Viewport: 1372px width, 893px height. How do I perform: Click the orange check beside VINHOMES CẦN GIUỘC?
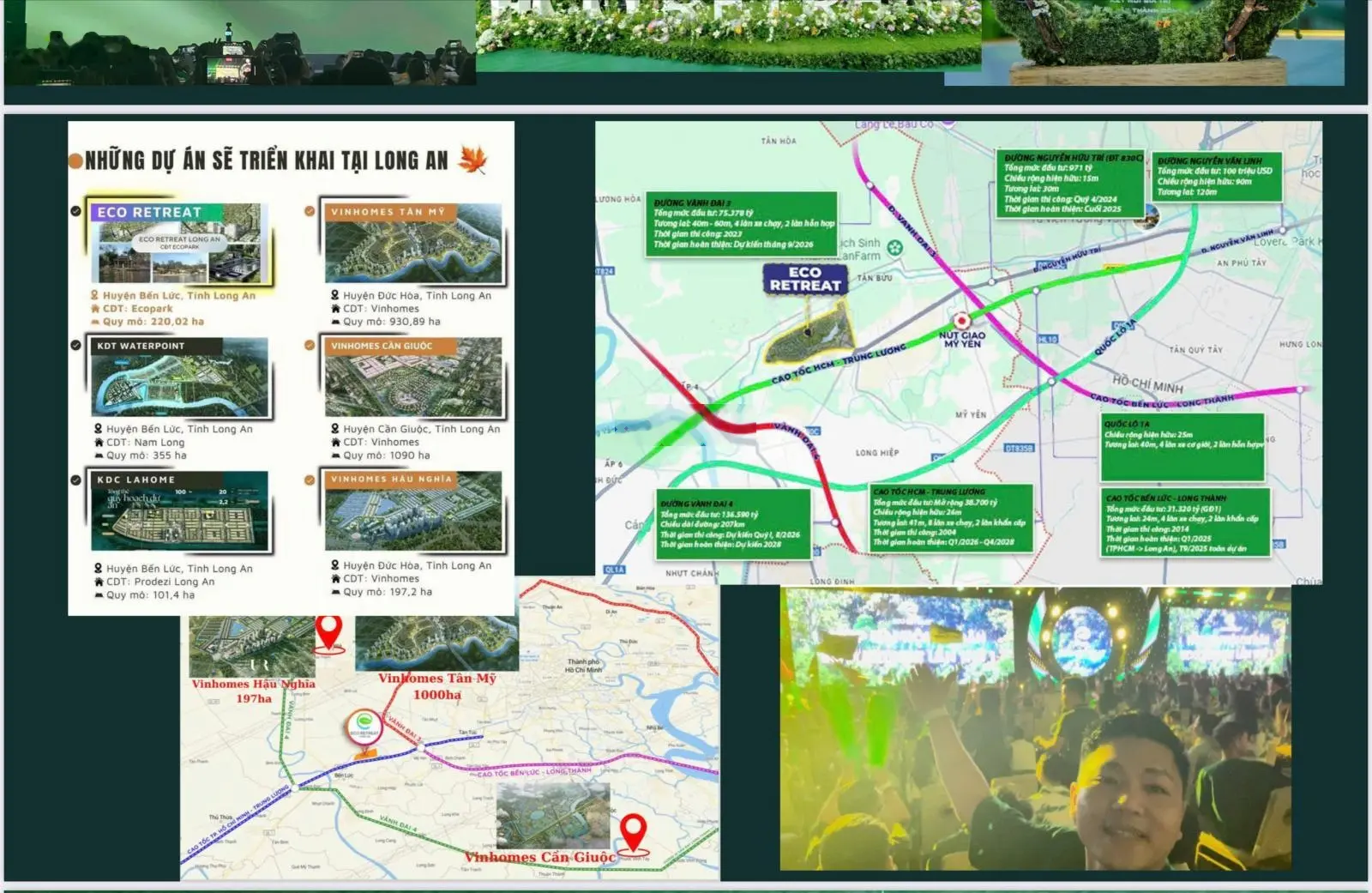[x=310, y=345]
